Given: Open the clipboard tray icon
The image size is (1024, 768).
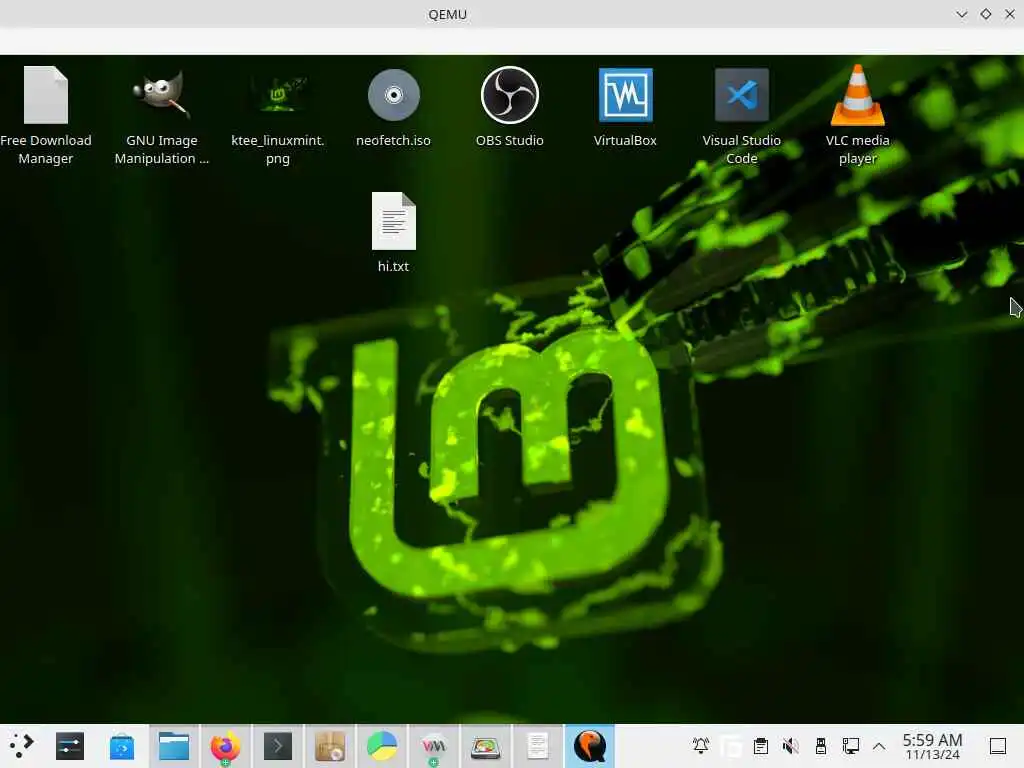Looking at the screenshot, I should coord(760,746).
